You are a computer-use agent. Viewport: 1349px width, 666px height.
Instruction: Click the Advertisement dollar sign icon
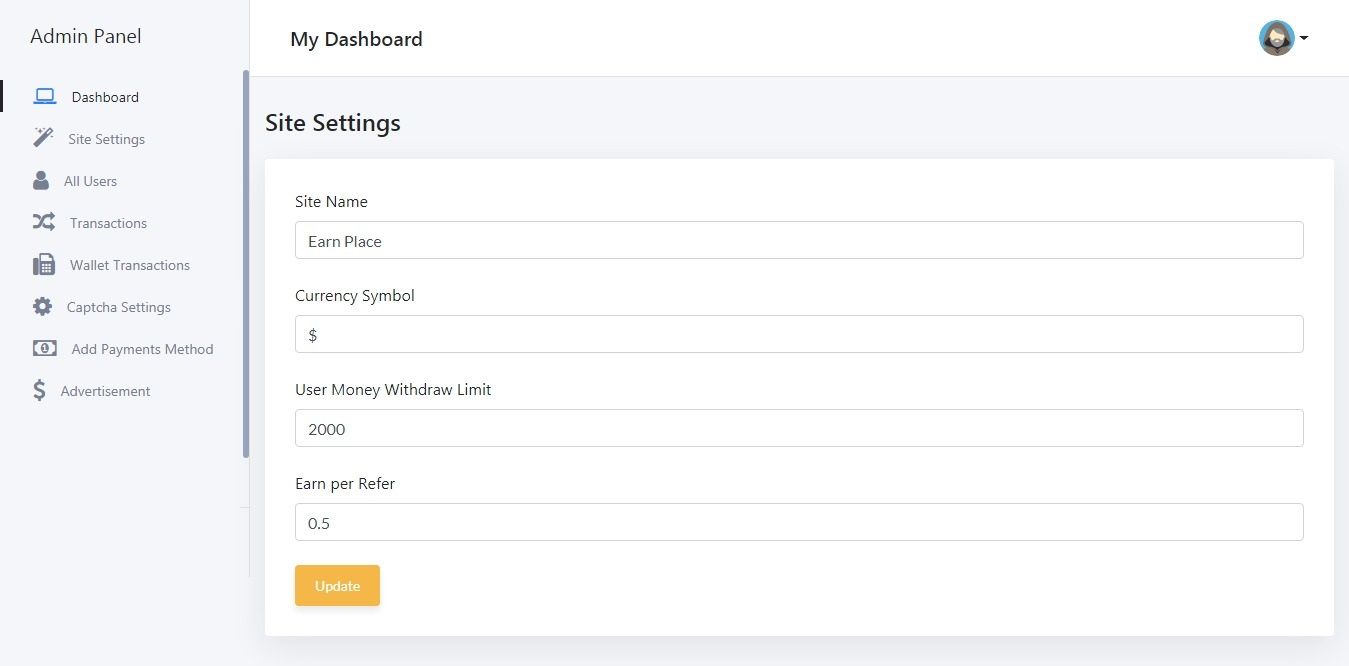(39, 390)
